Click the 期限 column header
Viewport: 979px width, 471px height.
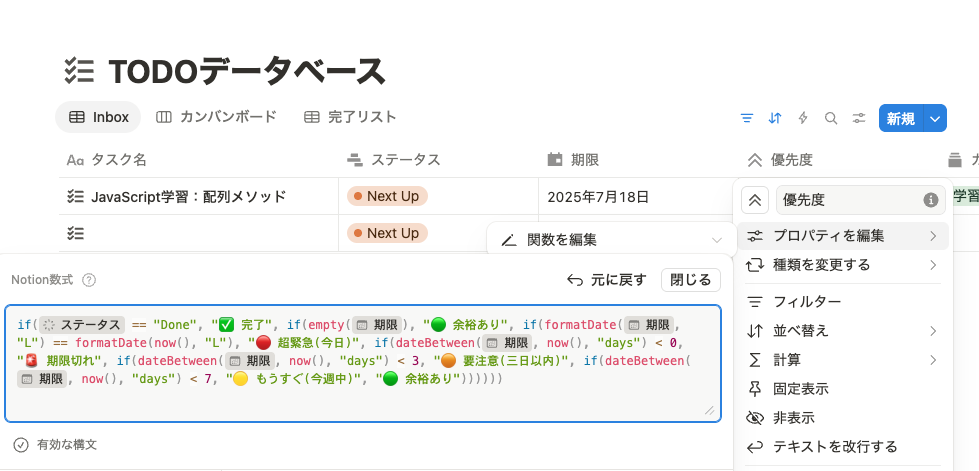pyautogui.click(x=573, y=160)
